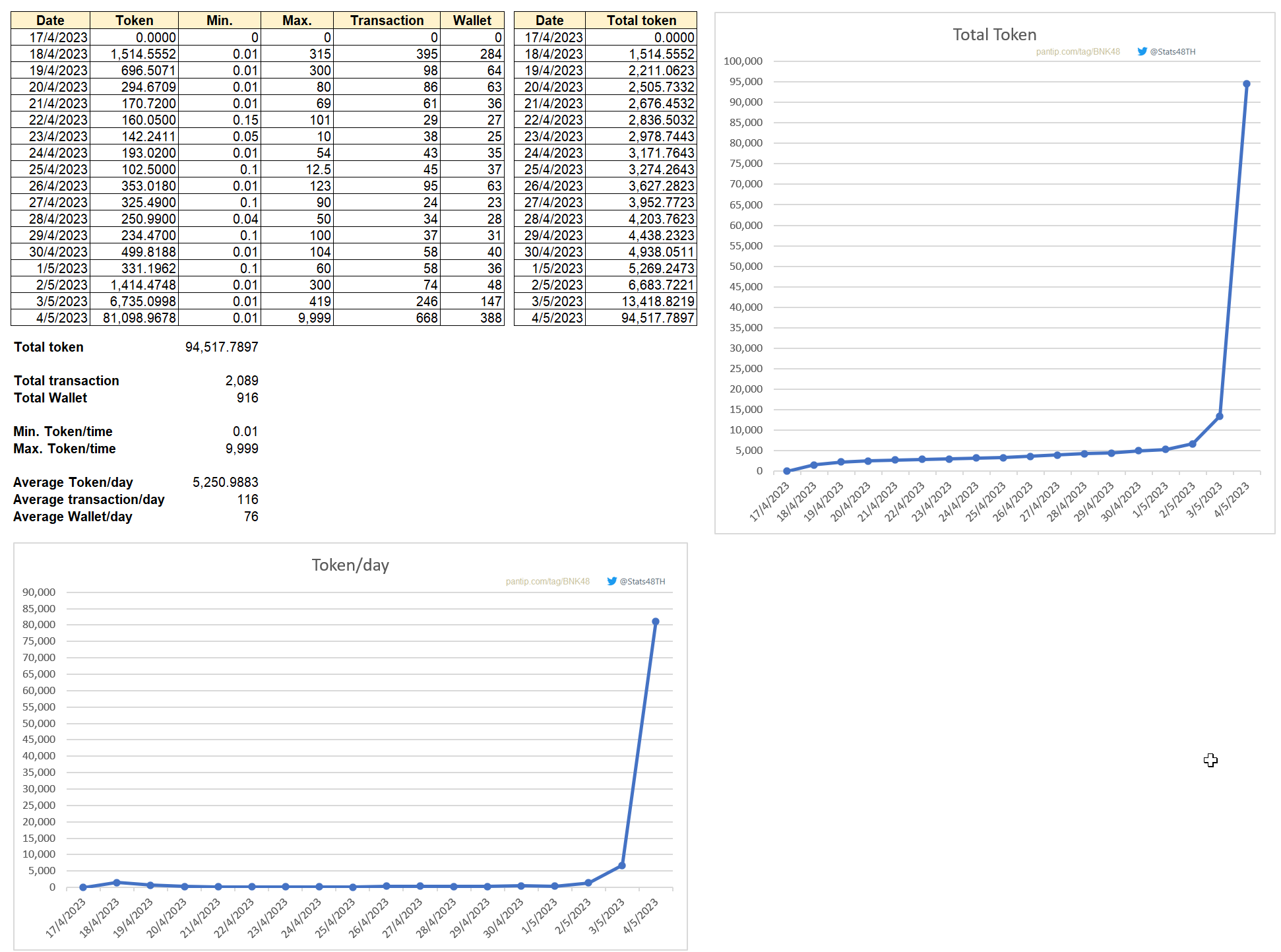This screenshot has height=952, width=1281.
Task: Select total token cell 94,517.7897 in second table
Action: (x=641, y=317)
